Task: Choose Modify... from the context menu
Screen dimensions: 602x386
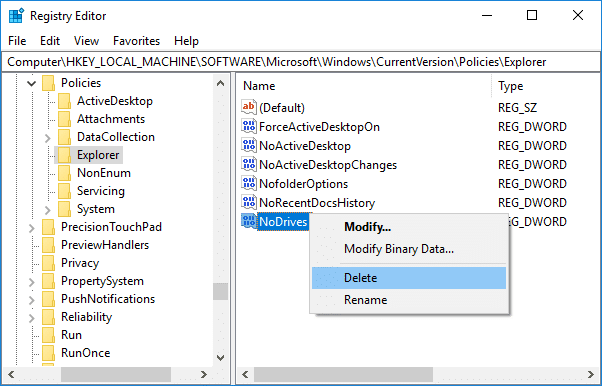Action: (409, 227)
